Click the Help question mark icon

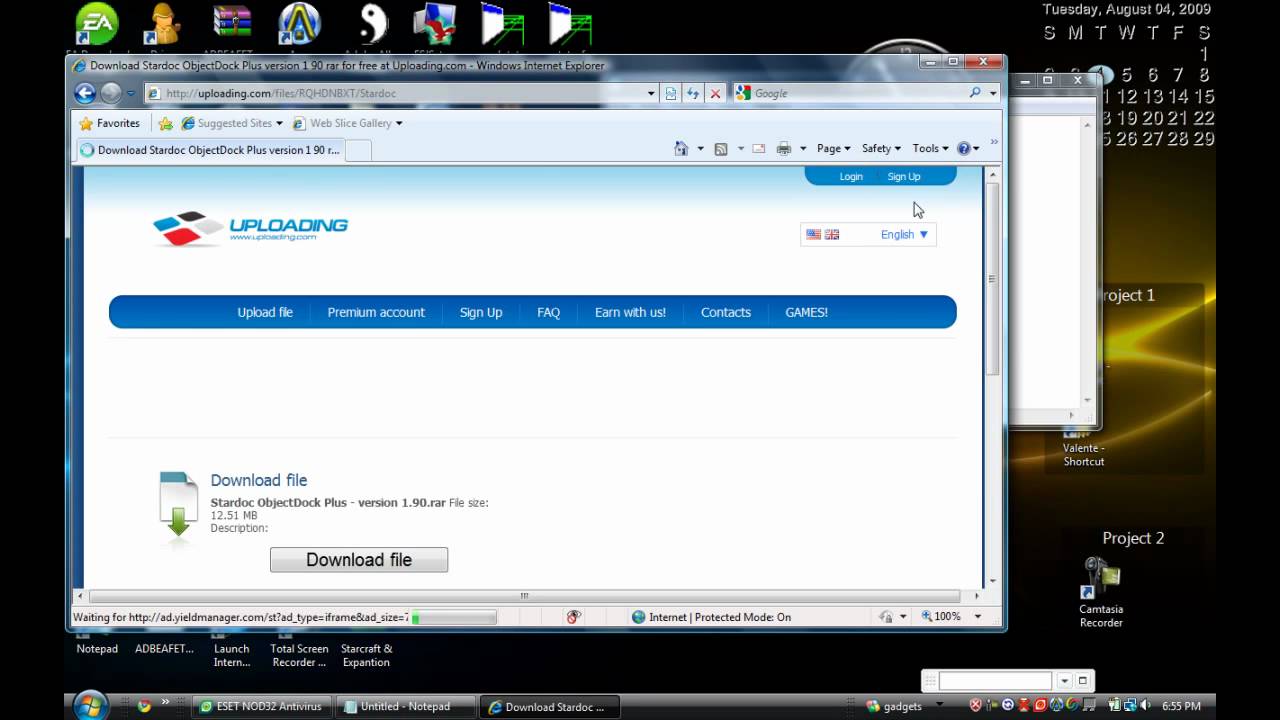click(965, 148)
